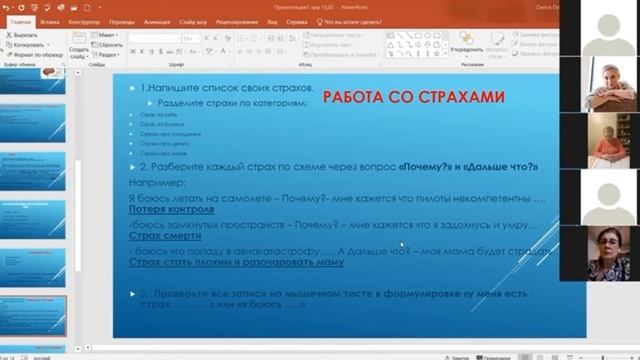Image resolution: width=640 pixels, height=360 pixels.
Task: Click decrease list indent icon
Action: click(271, 38)
